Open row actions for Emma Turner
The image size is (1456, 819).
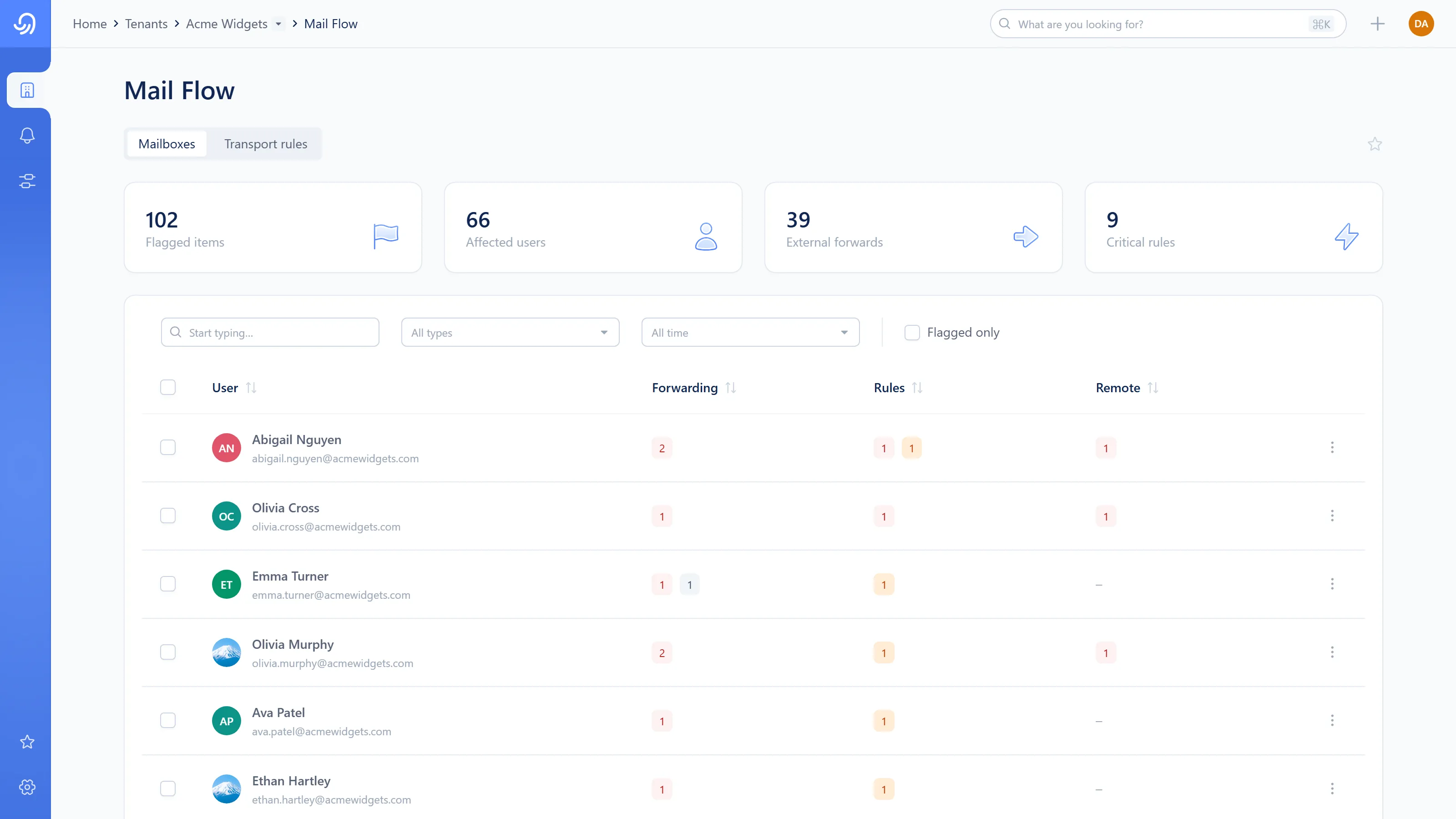[x=1332, y=584]
